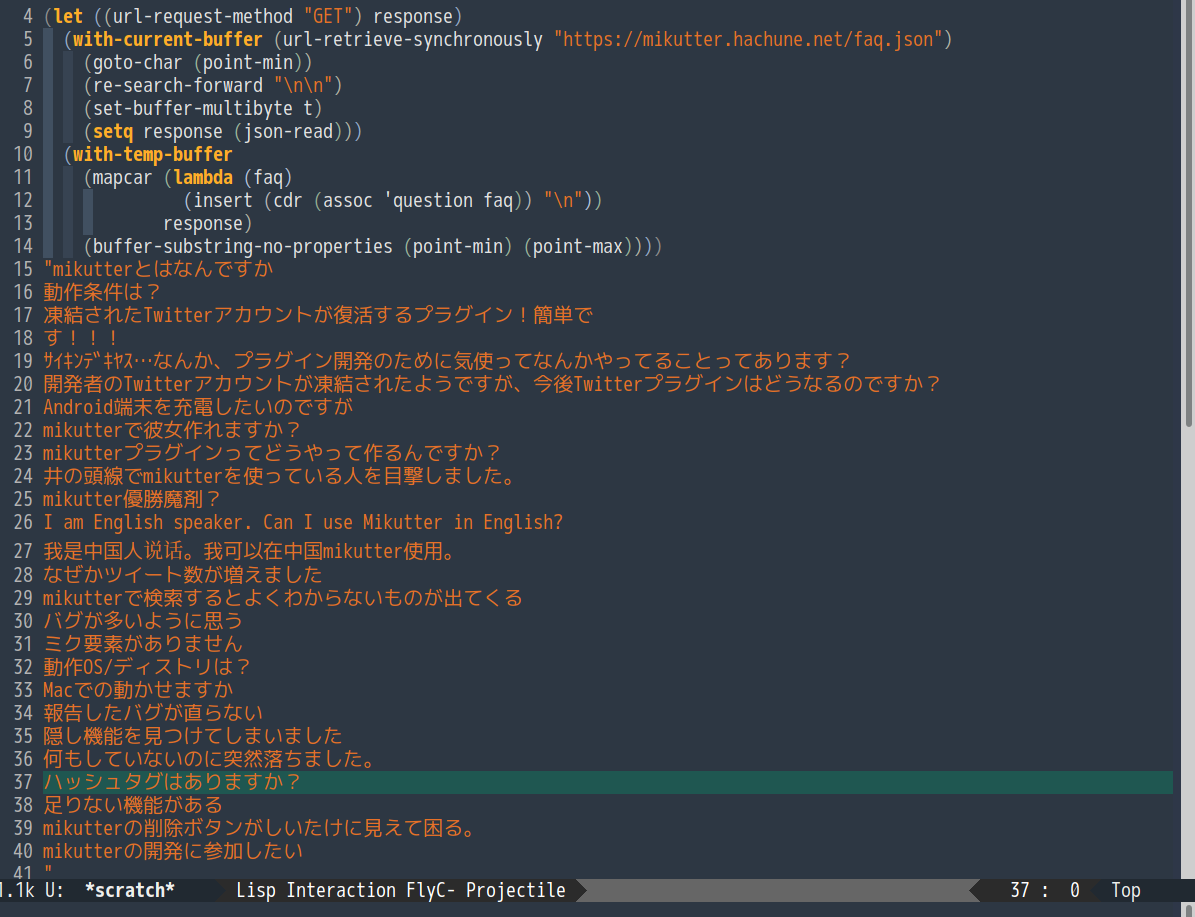Click the lambda keyword on line 11
This screenshot has width=1195, height=917.
[203, 178]
